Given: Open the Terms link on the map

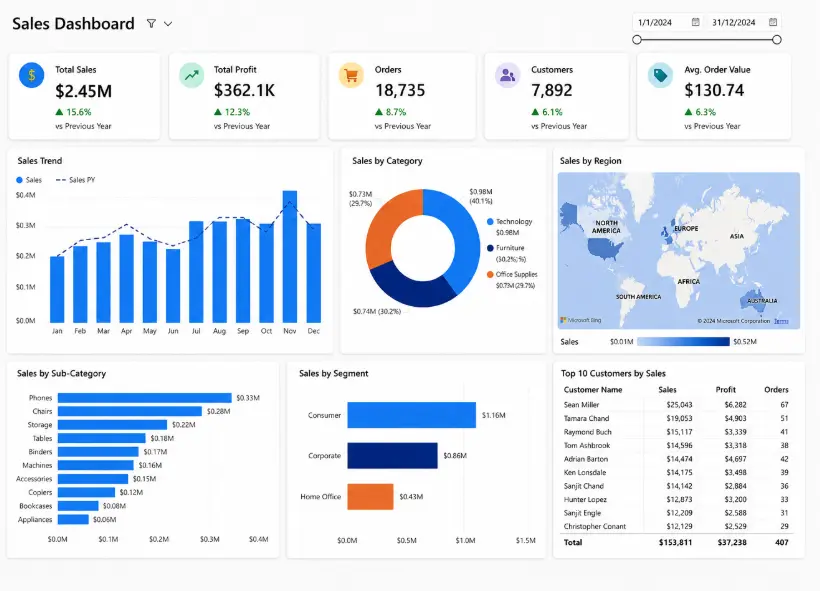Looking at the screenshot, I should tap(781, 321).
